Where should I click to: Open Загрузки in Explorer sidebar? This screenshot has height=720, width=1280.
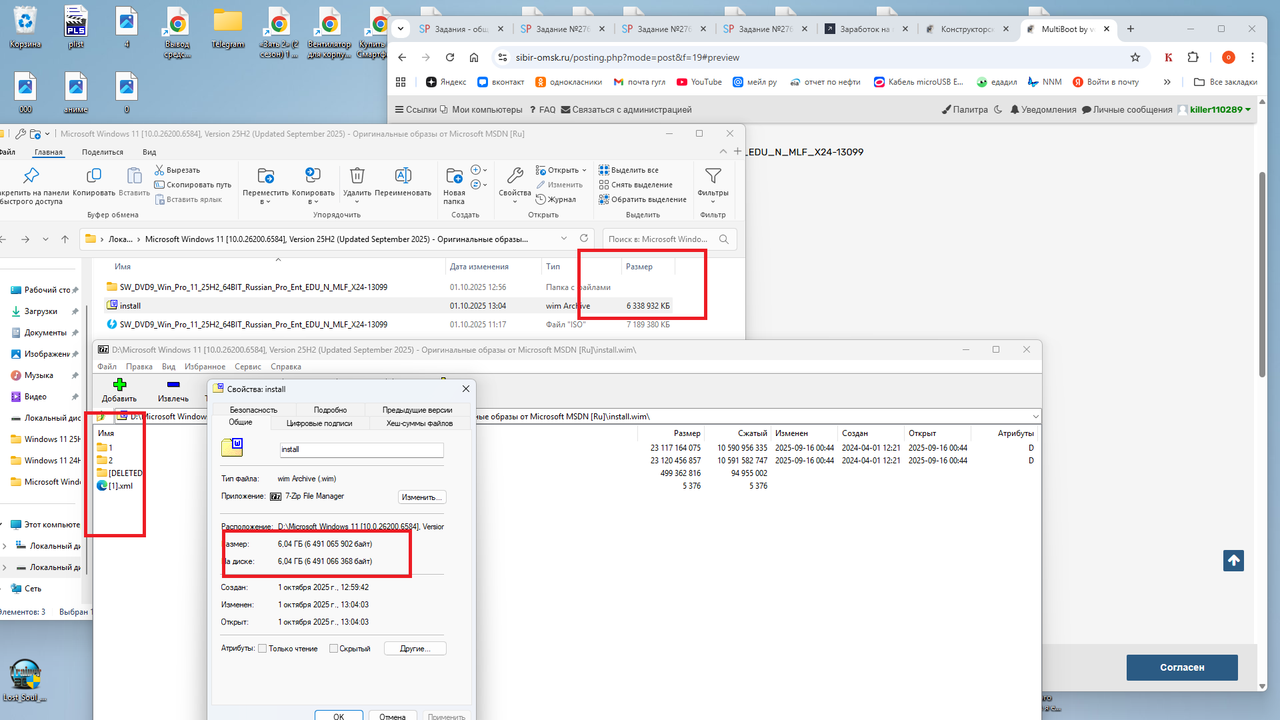point(40,311)
